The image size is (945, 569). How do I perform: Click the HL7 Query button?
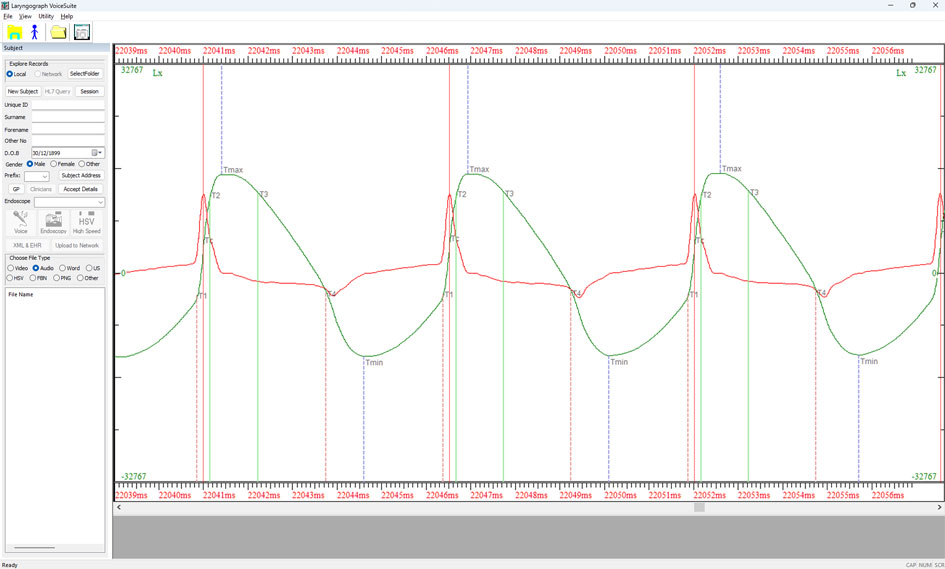tap(58, 92)
